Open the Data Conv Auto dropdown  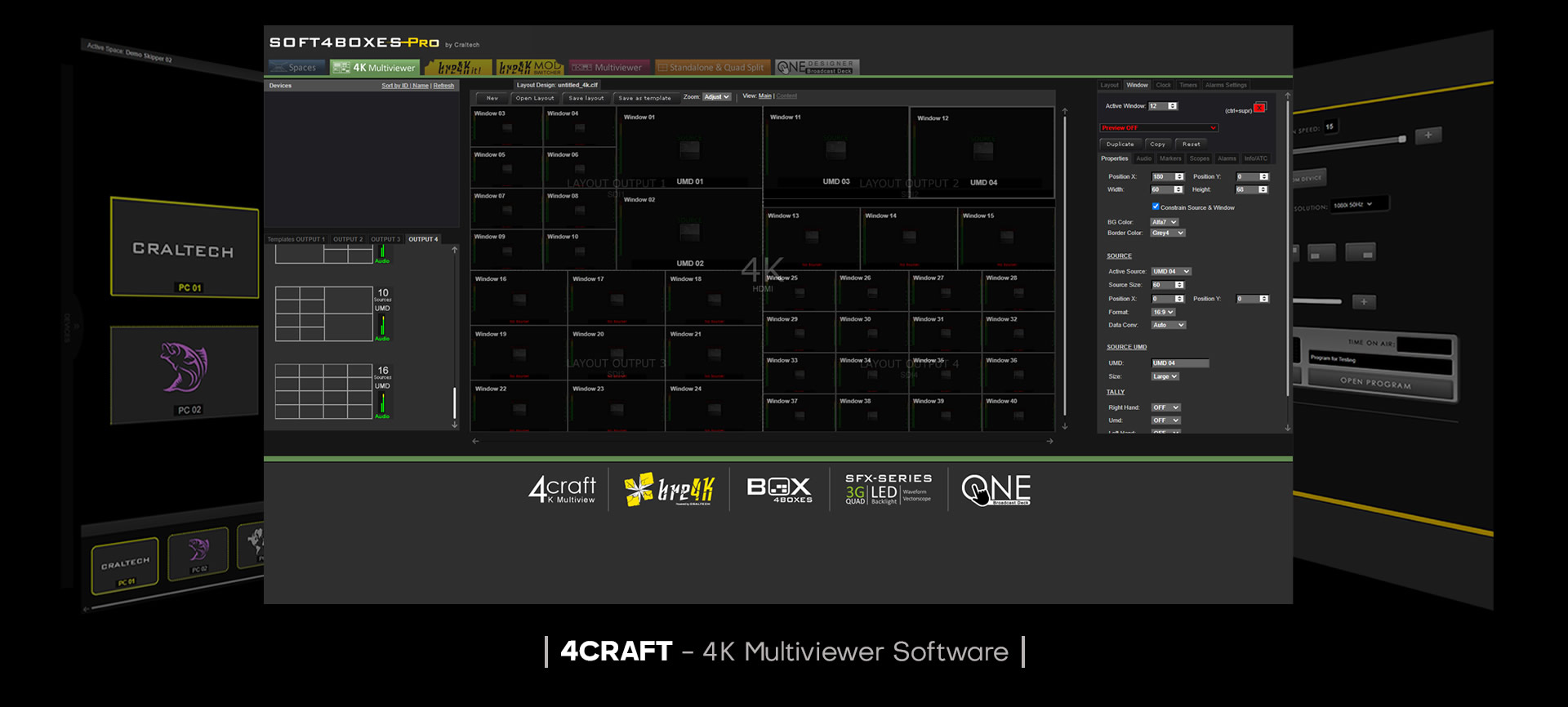[x=1169, y=325]
